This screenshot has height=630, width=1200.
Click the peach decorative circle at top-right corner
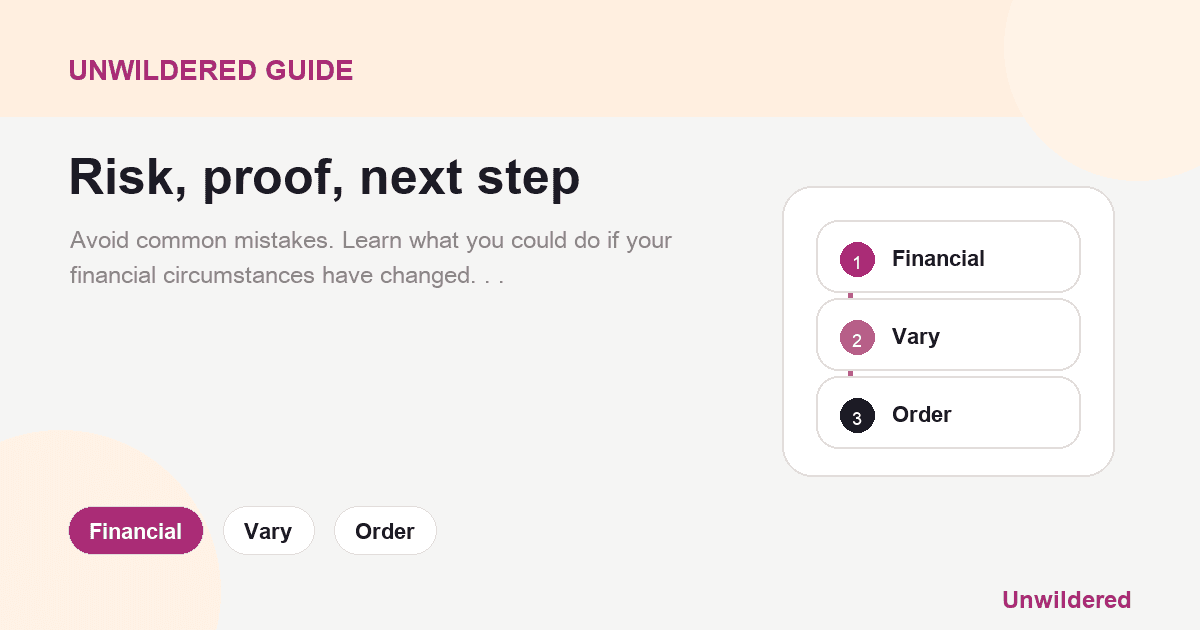(1110, 80)
